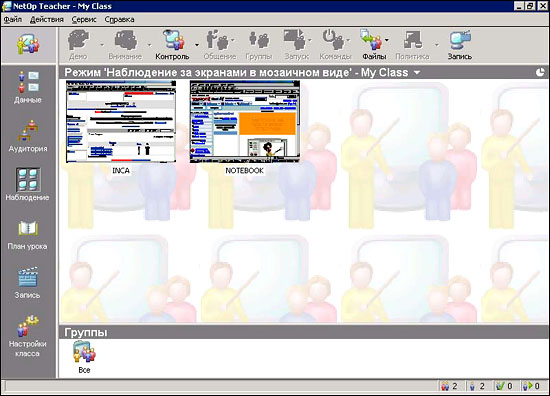Open the Данные sidebar view

(28, 87)
